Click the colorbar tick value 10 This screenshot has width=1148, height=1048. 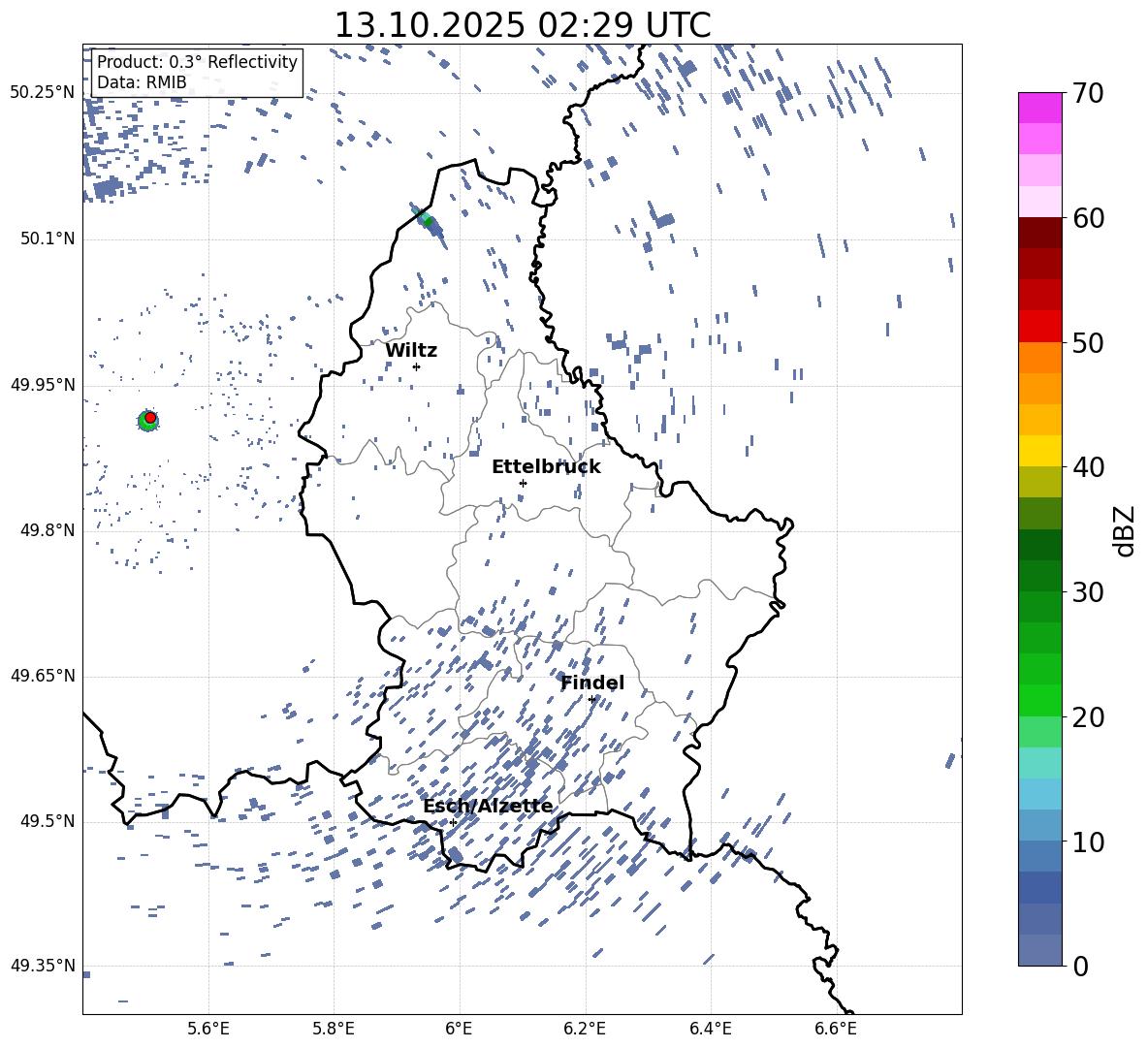coord(1088,842)
